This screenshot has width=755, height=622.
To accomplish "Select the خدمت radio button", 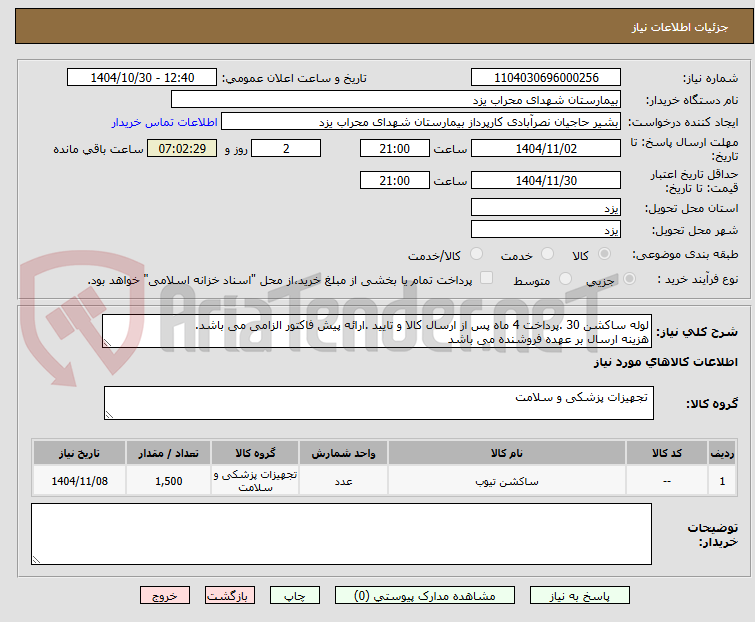I will click(x=547, y=254).
